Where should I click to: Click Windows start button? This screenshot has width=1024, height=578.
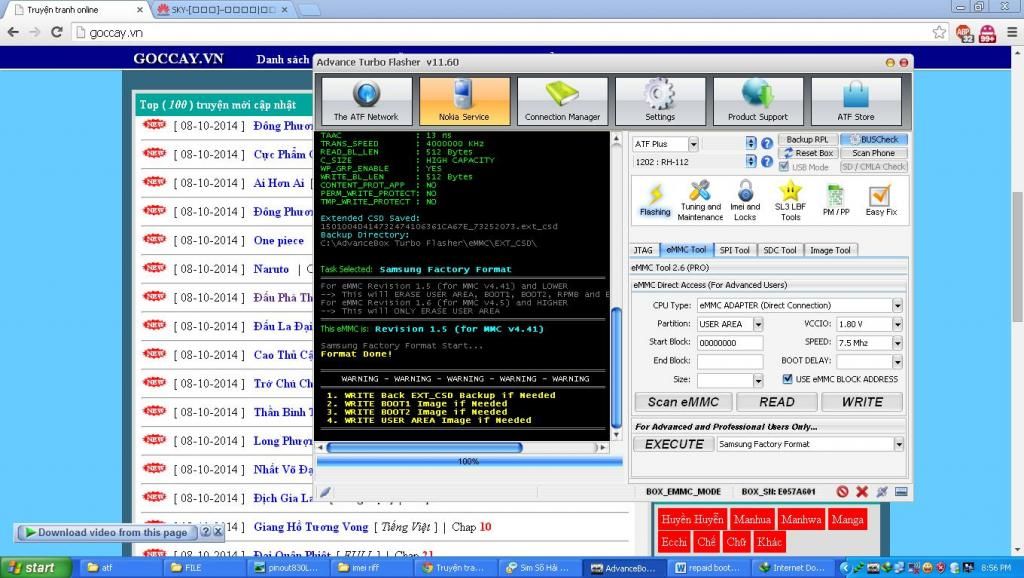[36, 568]
